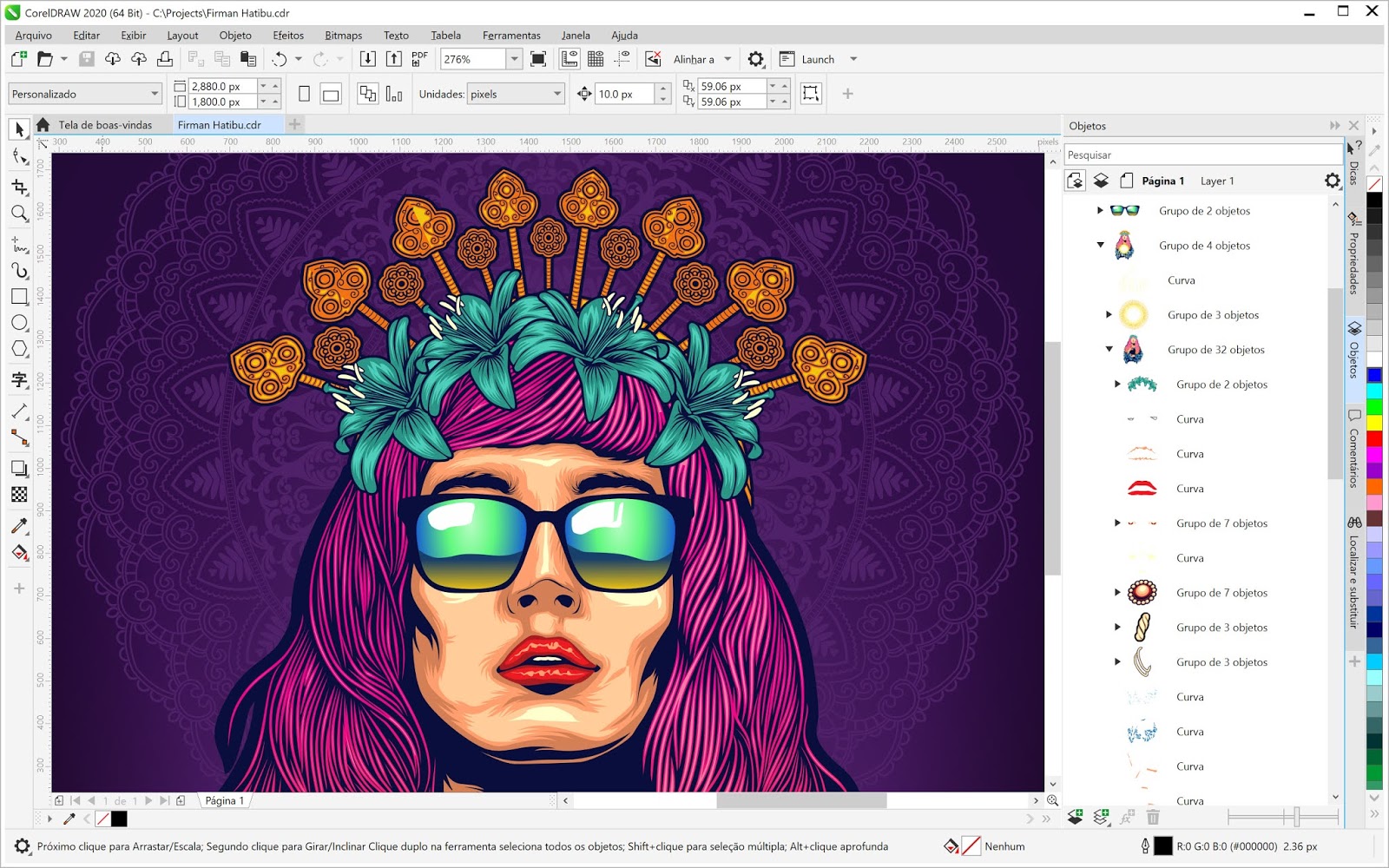Viewport: 1389px width, 868px height.
Task: Click the Delete object trash icon
Action: coord(1153,817)
